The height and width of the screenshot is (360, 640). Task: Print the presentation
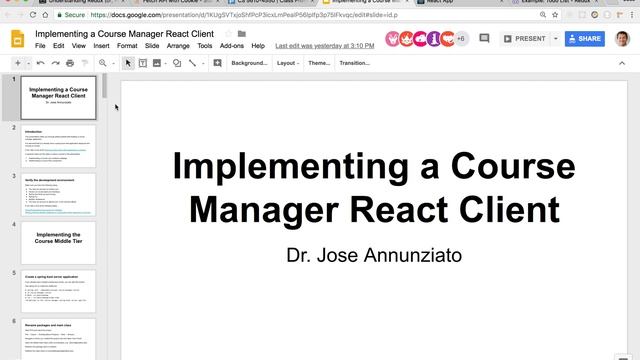(70, 63)
